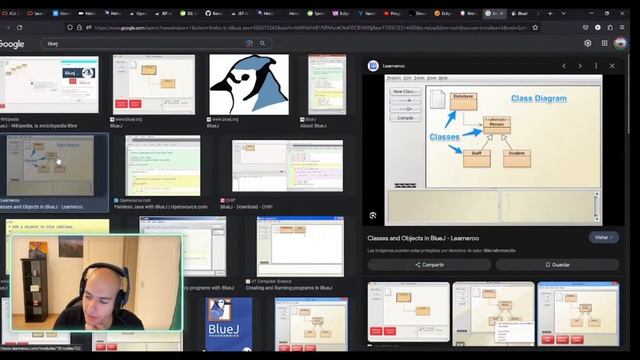Open the Google apps grid

tap(604, 43)
